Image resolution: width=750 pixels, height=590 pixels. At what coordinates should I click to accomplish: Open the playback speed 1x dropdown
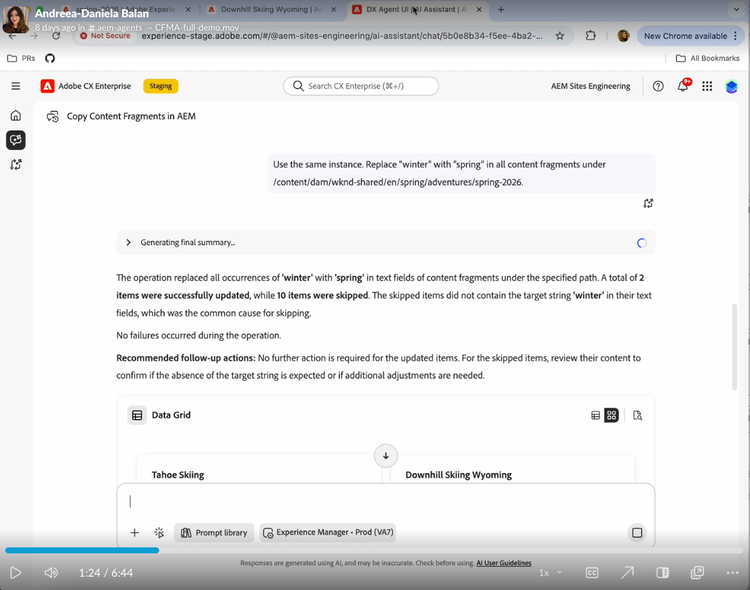coord(550,573)
